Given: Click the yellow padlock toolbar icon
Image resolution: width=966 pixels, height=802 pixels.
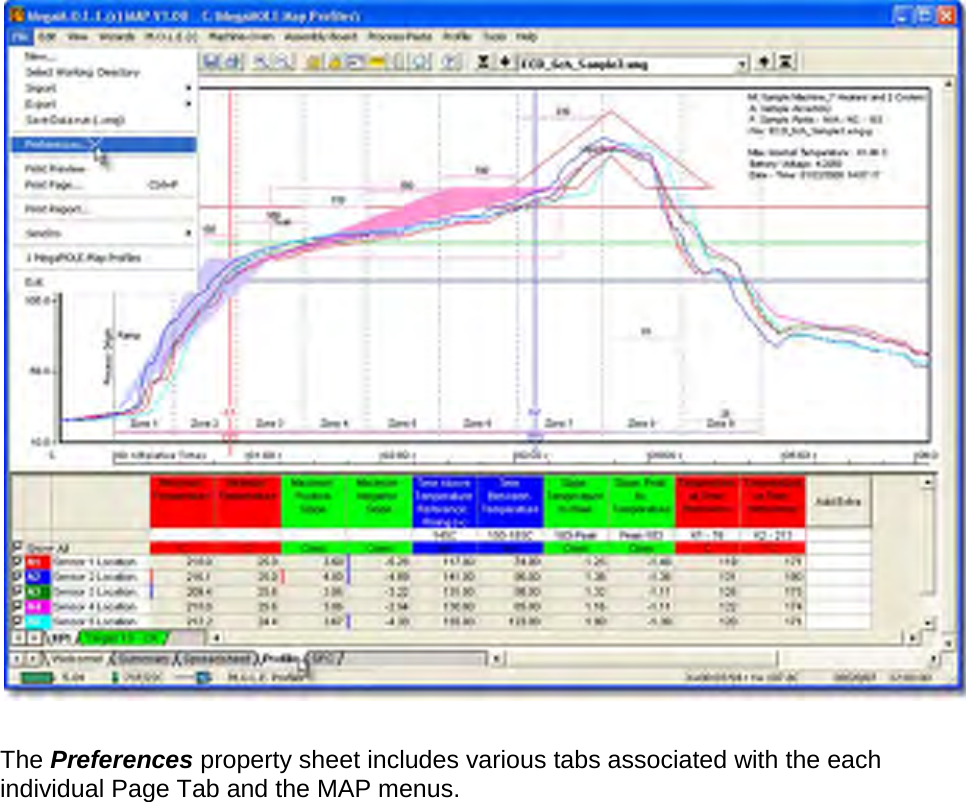Looking at the screenshot, I should pyautogui.click(x=335, y=62).
